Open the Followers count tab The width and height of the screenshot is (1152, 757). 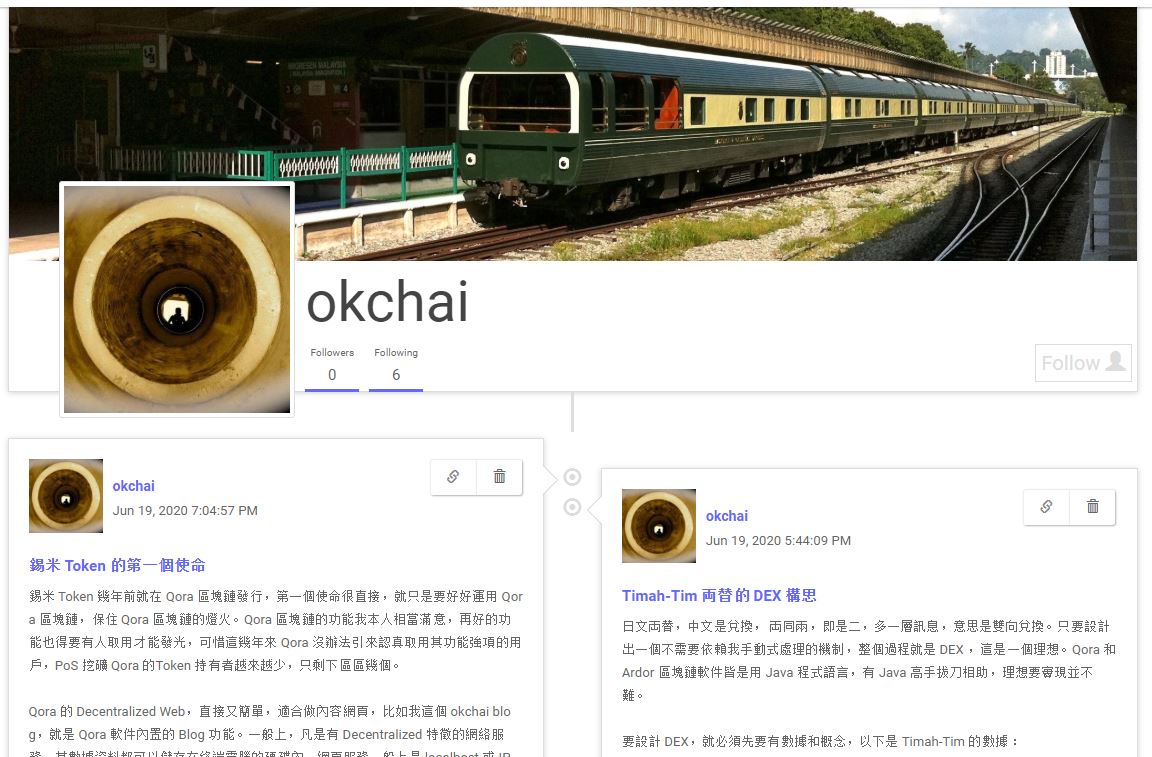[x=332, y=365]
